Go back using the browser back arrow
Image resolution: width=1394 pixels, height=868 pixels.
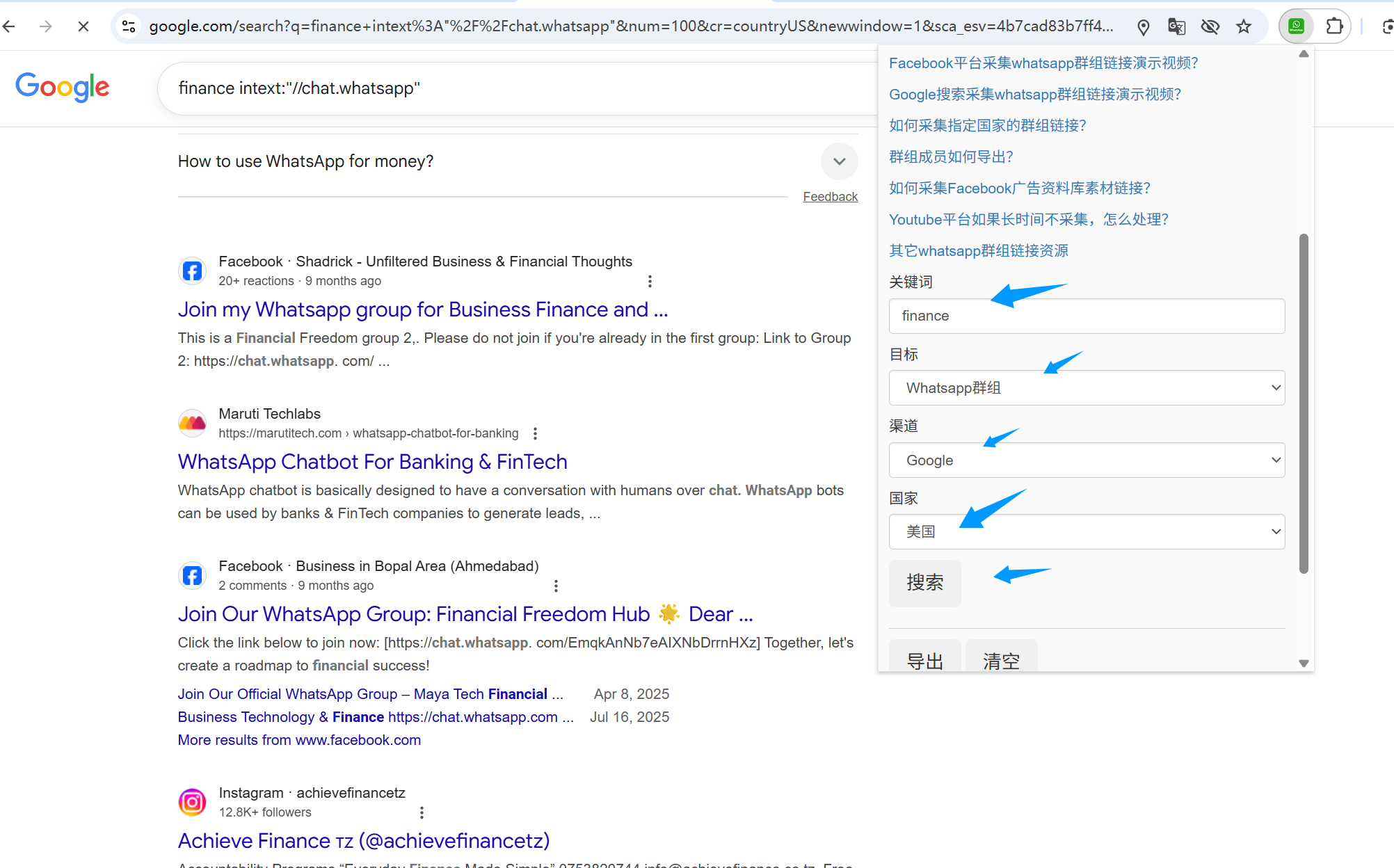(10, 26)
